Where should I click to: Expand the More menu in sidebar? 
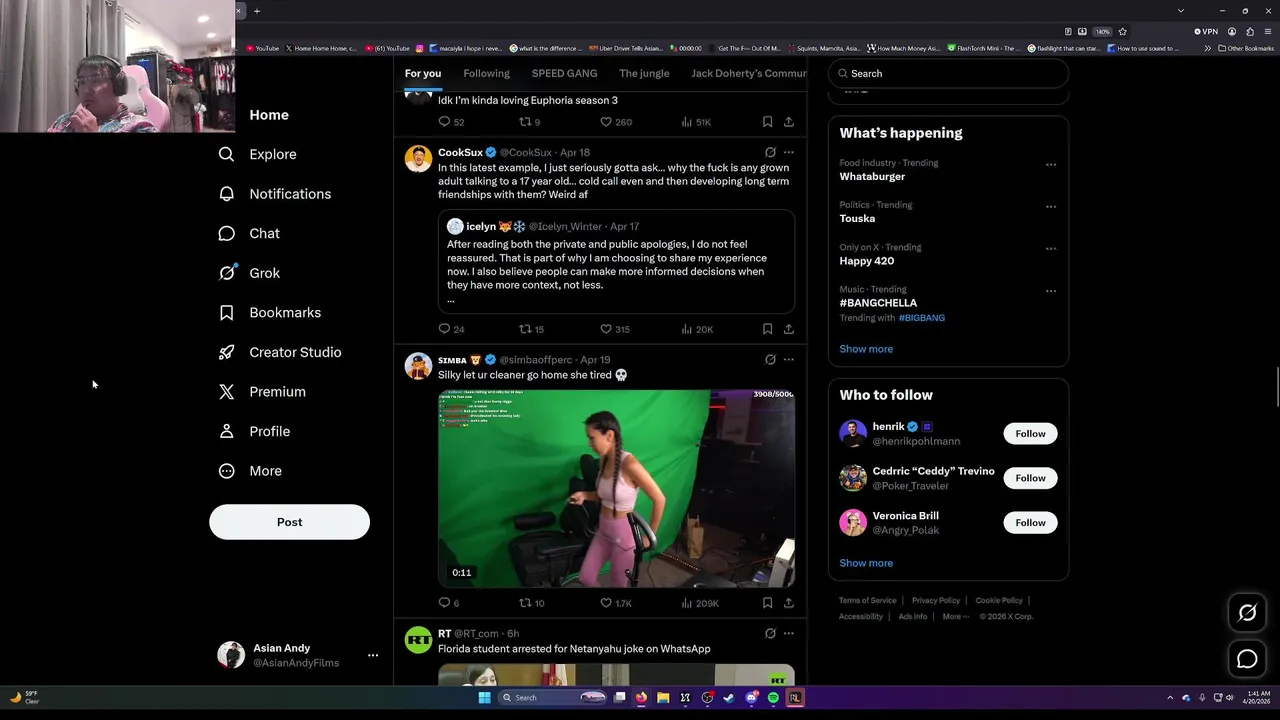(250, 471)
